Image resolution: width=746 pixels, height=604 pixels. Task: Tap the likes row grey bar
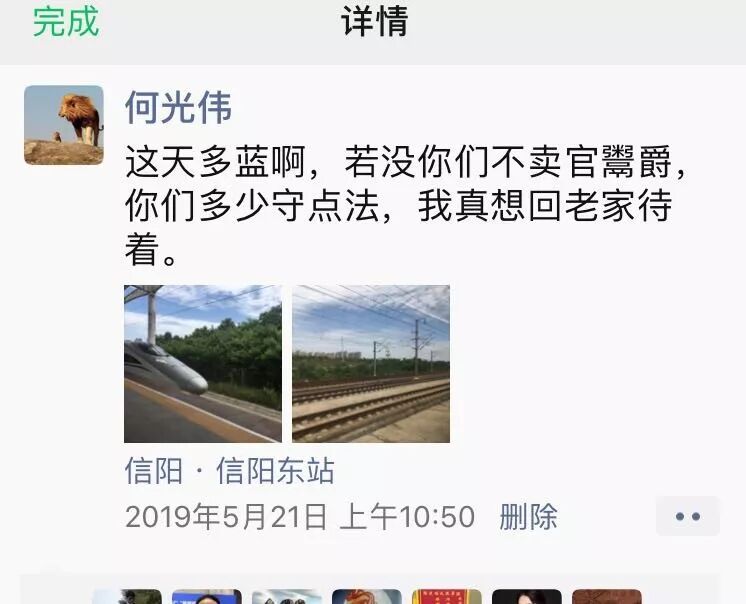[370, 590]
